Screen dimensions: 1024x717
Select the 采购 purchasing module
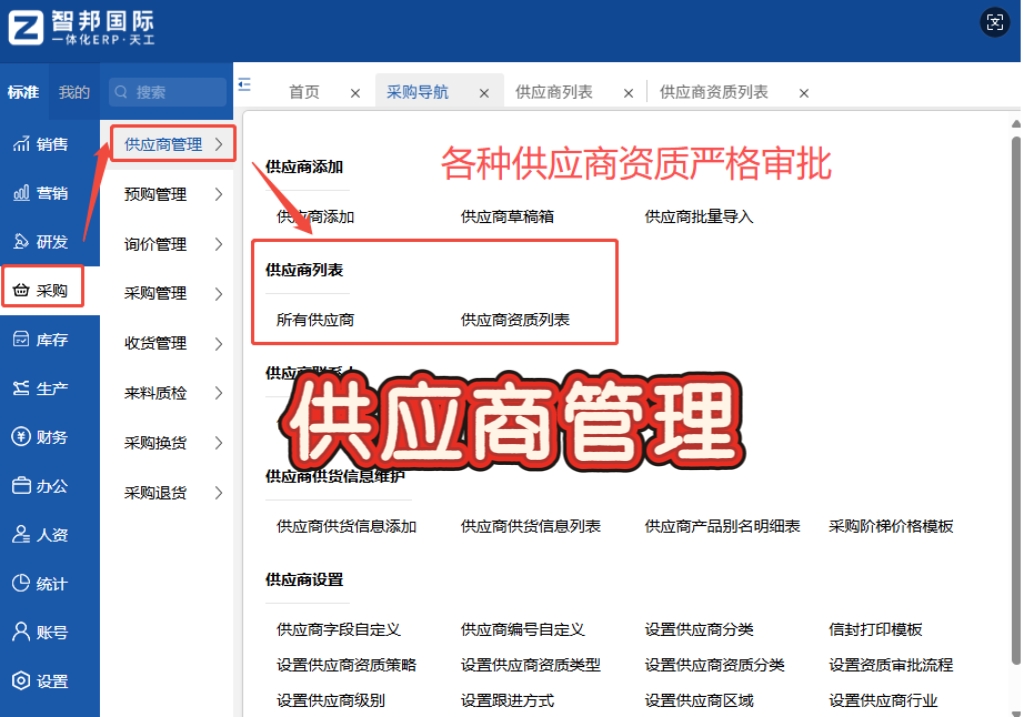tap(40, 291)
